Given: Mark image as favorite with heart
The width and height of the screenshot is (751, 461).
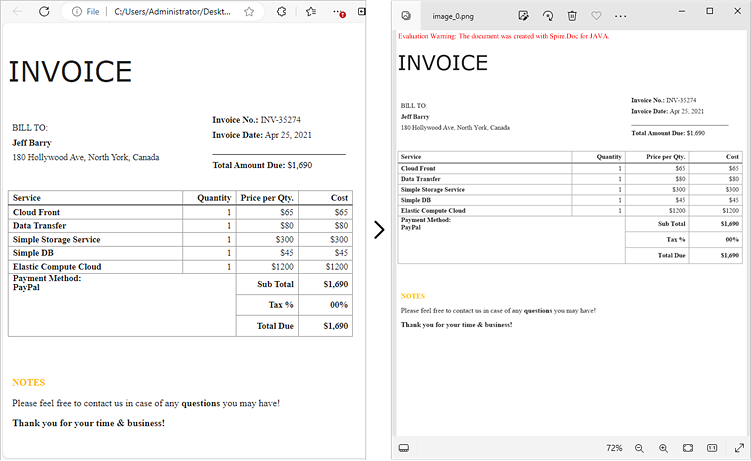Looking at the screenshot, I should (x=596, y=16).
